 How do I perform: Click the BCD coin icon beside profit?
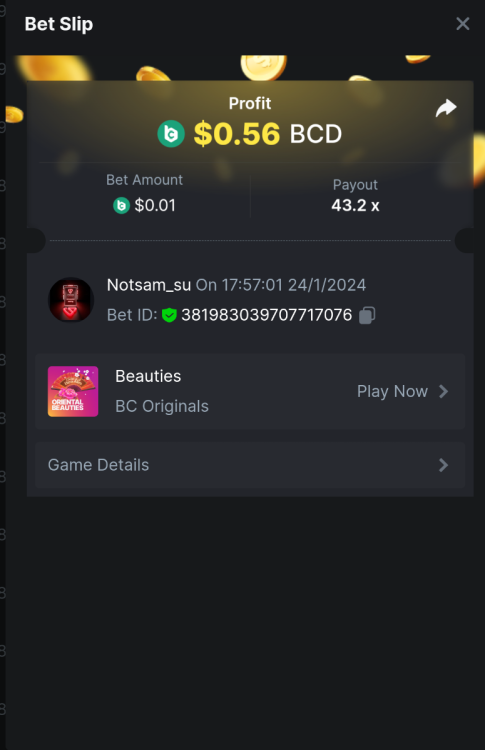(171, 133)
